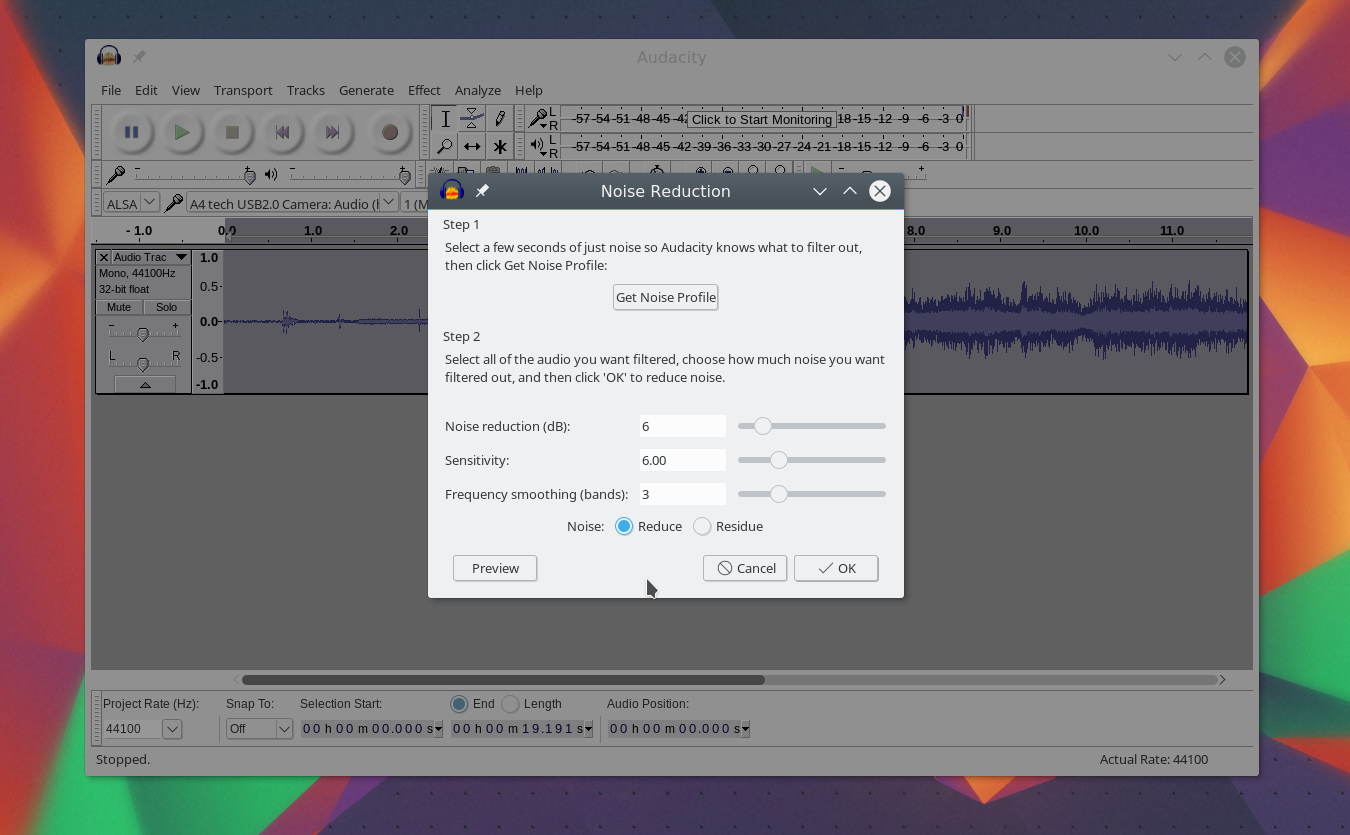1350x835 pixels.
Task: Select the Envelope tool
Action: click(x=471, y=118)
